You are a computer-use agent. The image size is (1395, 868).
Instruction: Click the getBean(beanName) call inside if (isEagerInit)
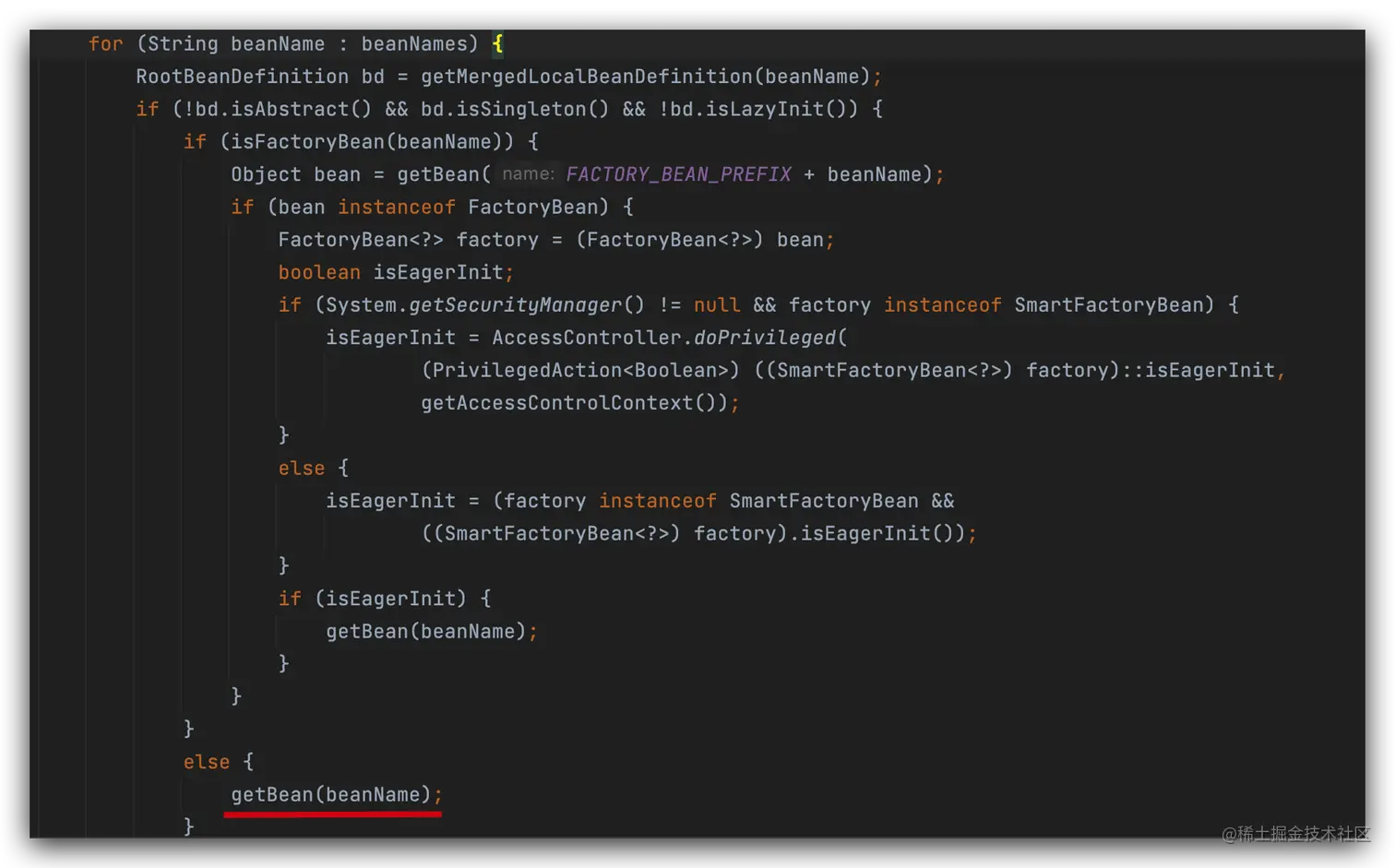tap(425, 632)
